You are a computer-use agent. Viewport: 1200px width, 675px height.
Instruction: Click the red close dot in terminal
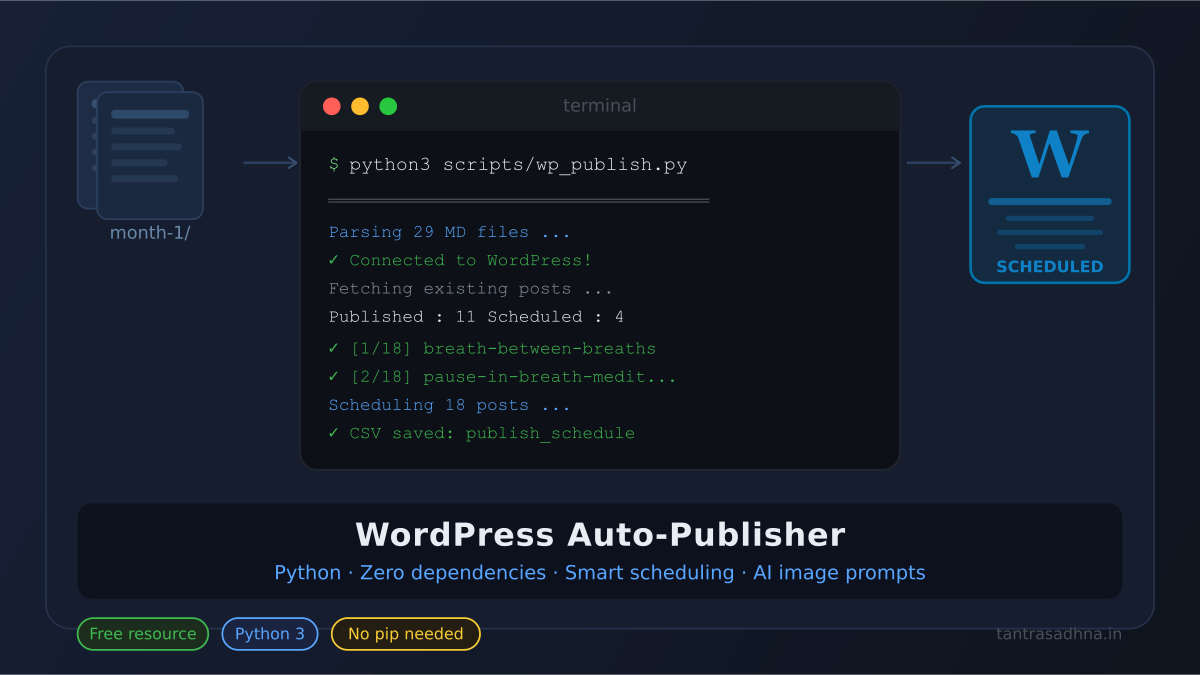coord(332,106)
